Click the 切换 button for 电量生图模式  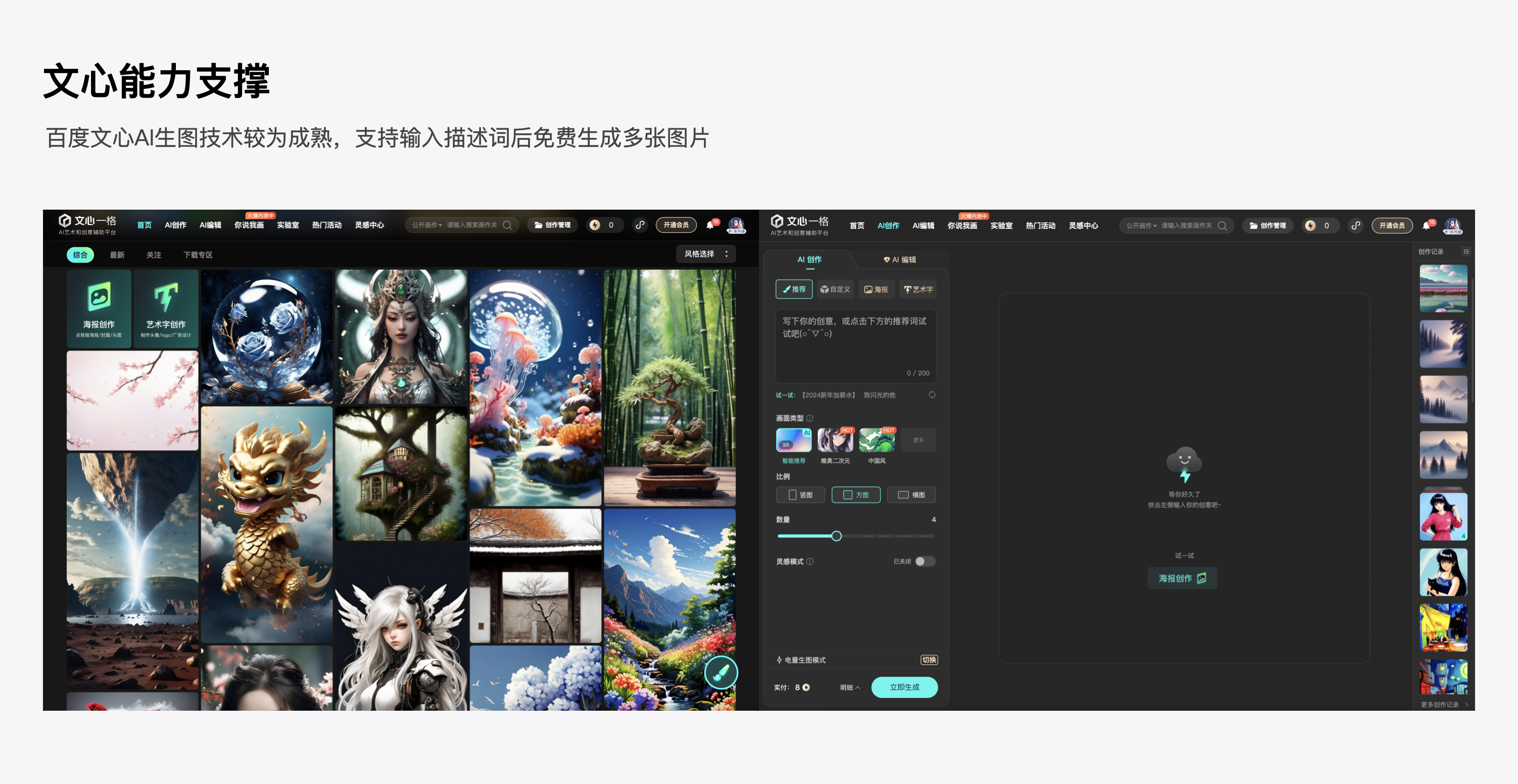click(929, 660)
